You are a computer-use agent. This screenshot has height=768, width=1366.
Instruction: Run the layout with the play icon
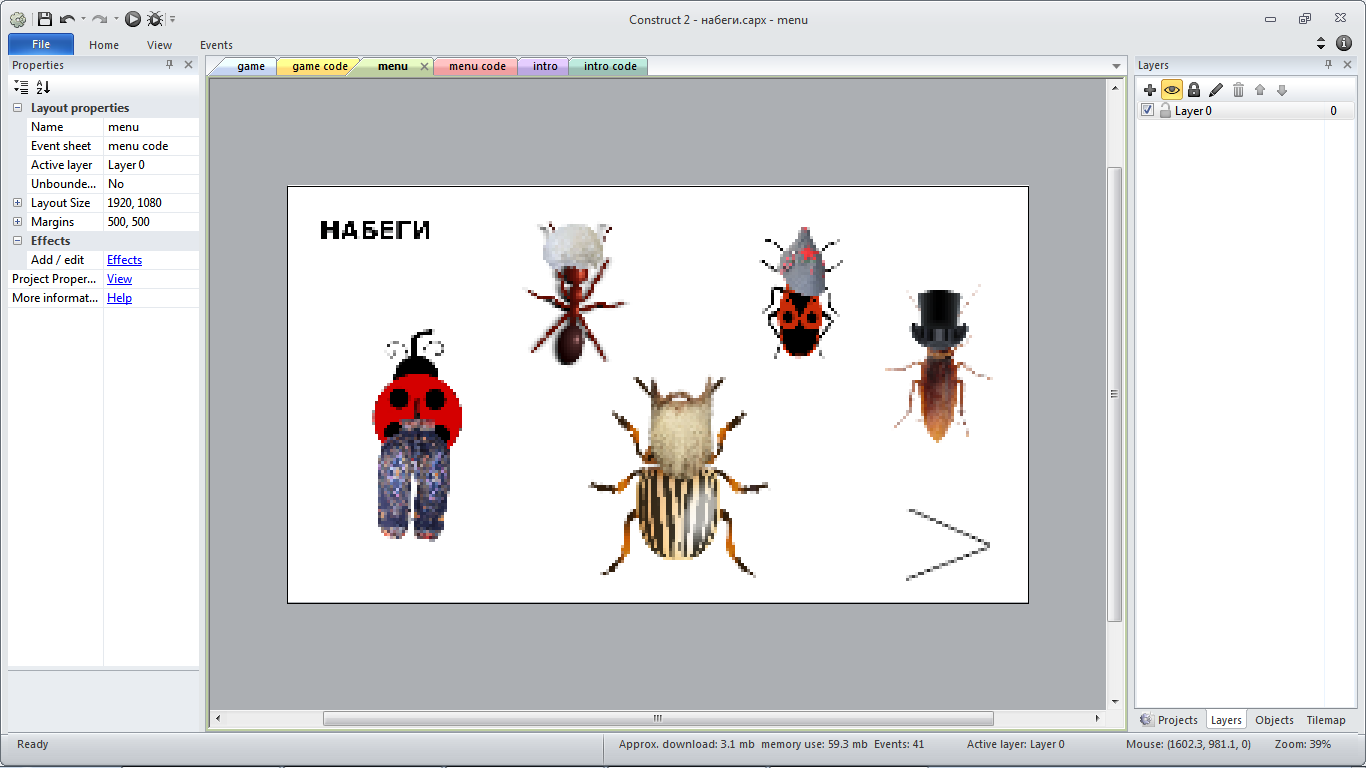pos(133,19)
